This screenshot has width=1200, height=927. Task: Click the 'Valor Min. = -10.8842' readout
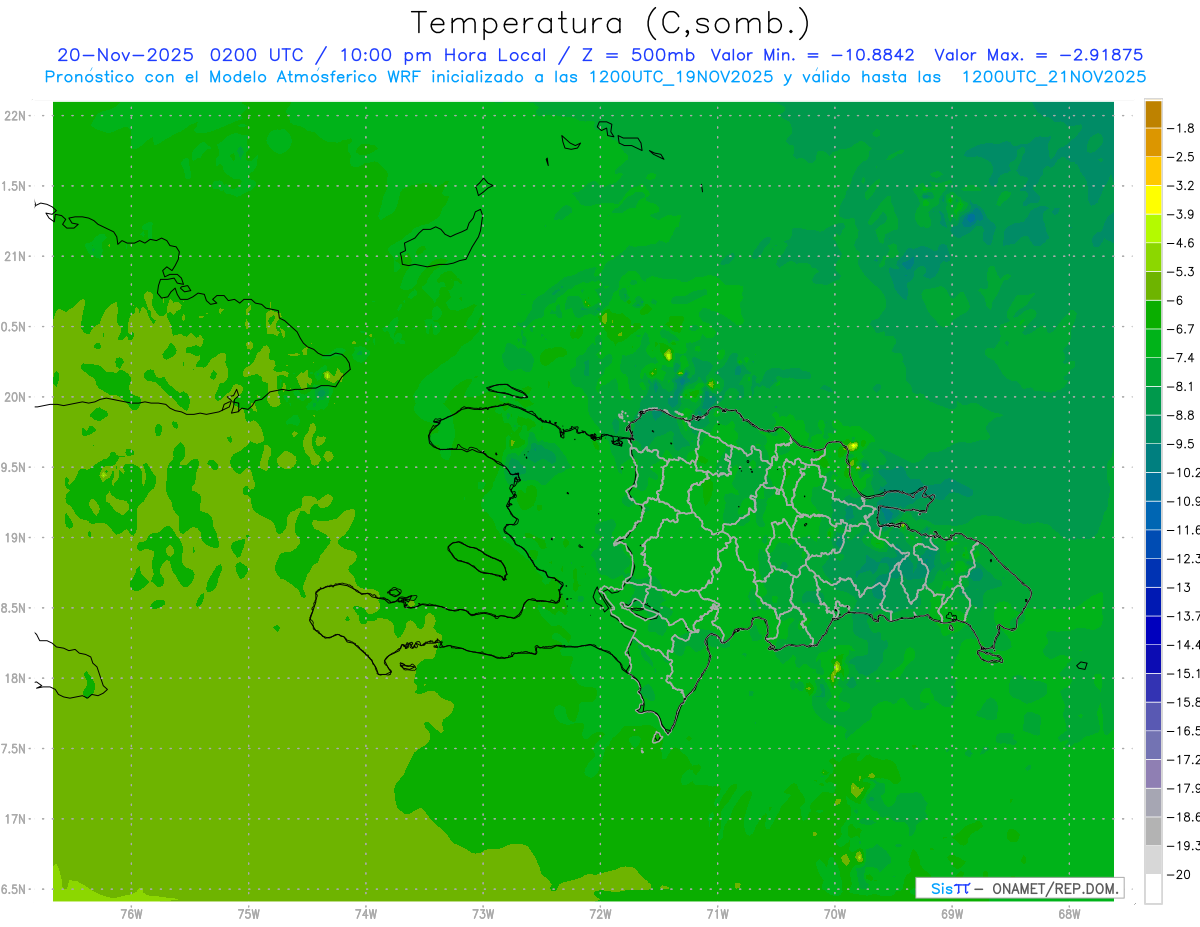coord(812,55)
